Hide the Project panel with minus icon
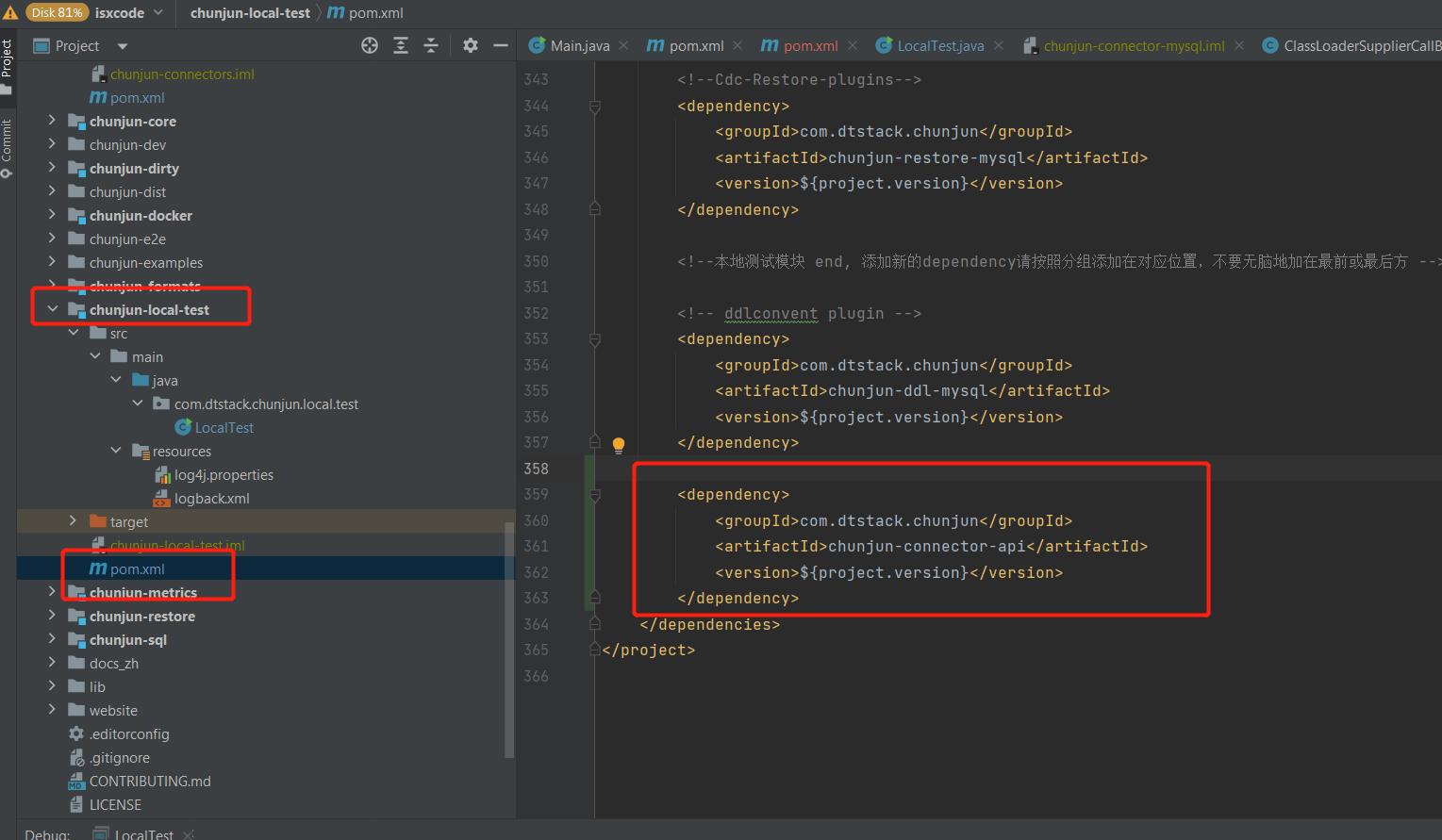 (501, 45)
